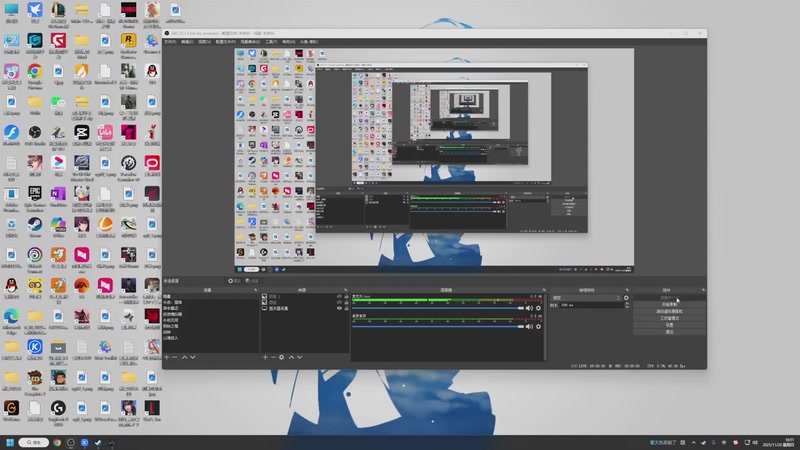Open the Windows Start menu
This screenshot has height=450, width=800.
point(10,442)
